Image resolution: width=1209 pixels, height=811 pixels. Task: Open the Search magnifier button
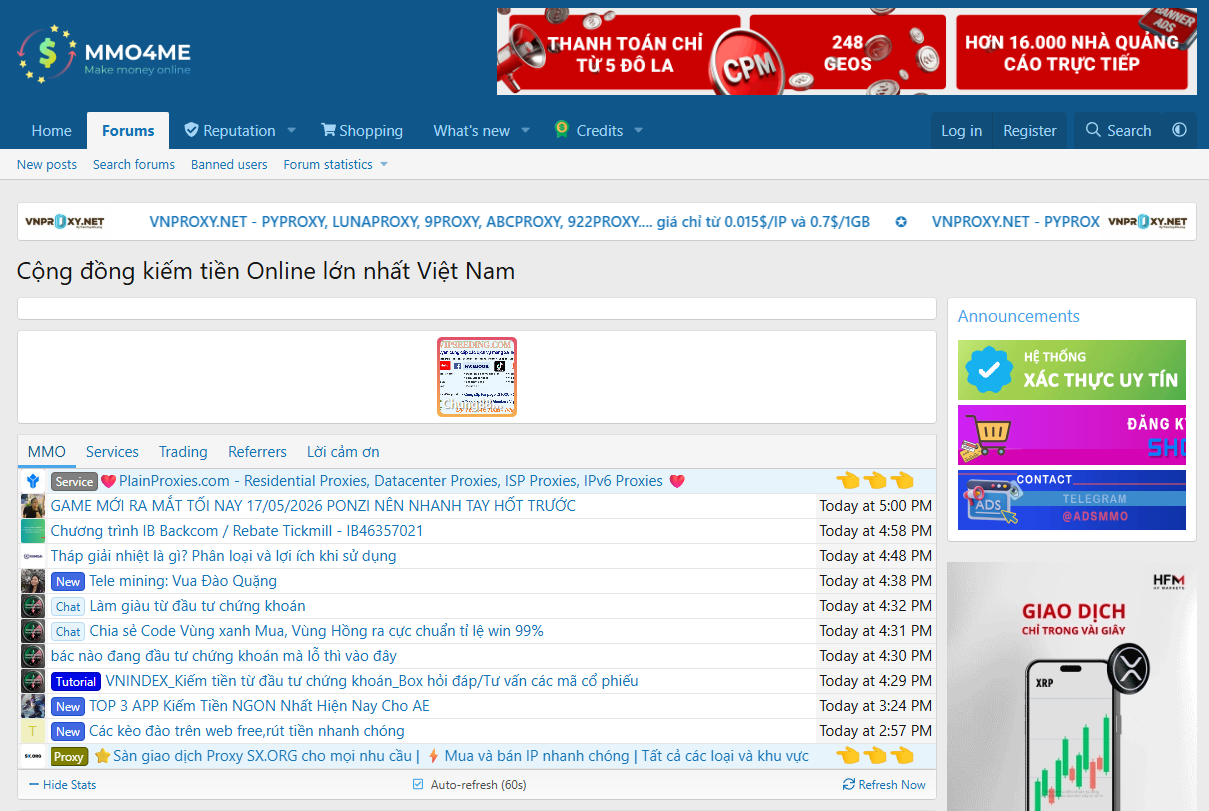[1118, 130]
